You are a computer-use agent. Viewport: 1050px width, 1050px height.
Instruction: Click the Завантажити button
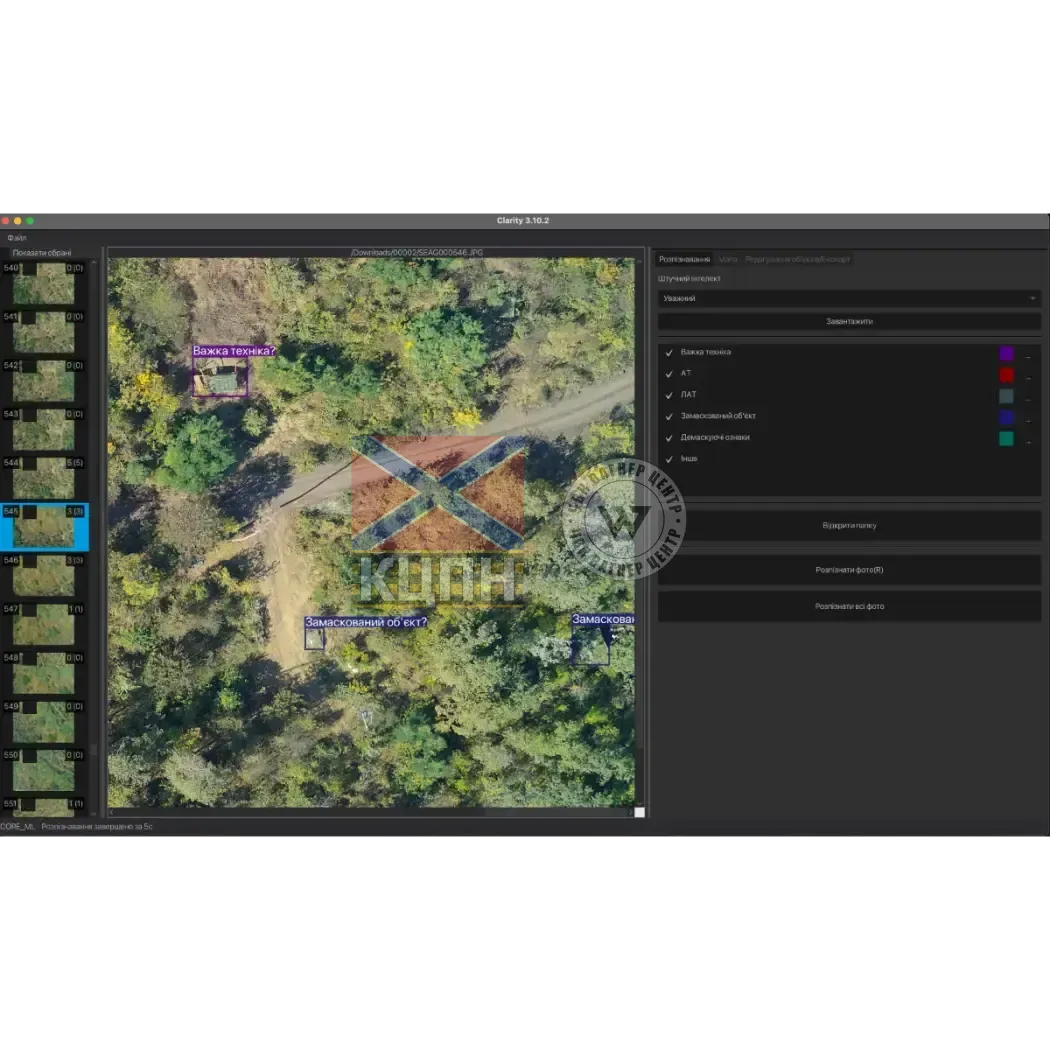tap(848, 321)
